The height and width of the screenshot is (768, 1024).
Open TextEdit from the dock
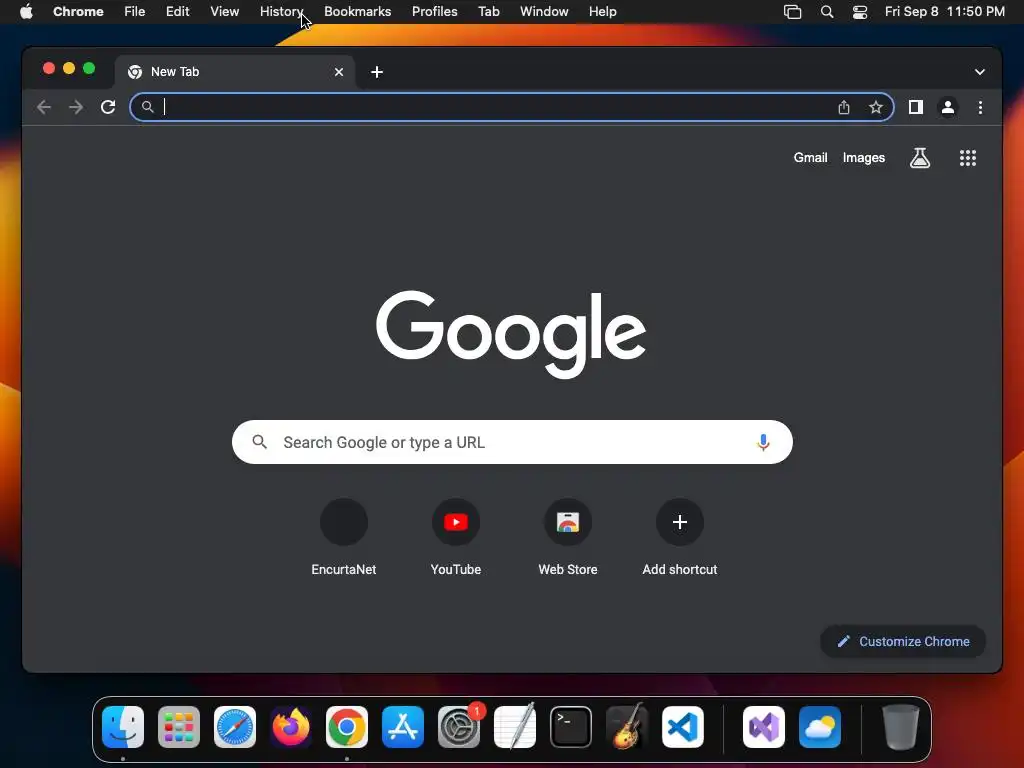515,727
